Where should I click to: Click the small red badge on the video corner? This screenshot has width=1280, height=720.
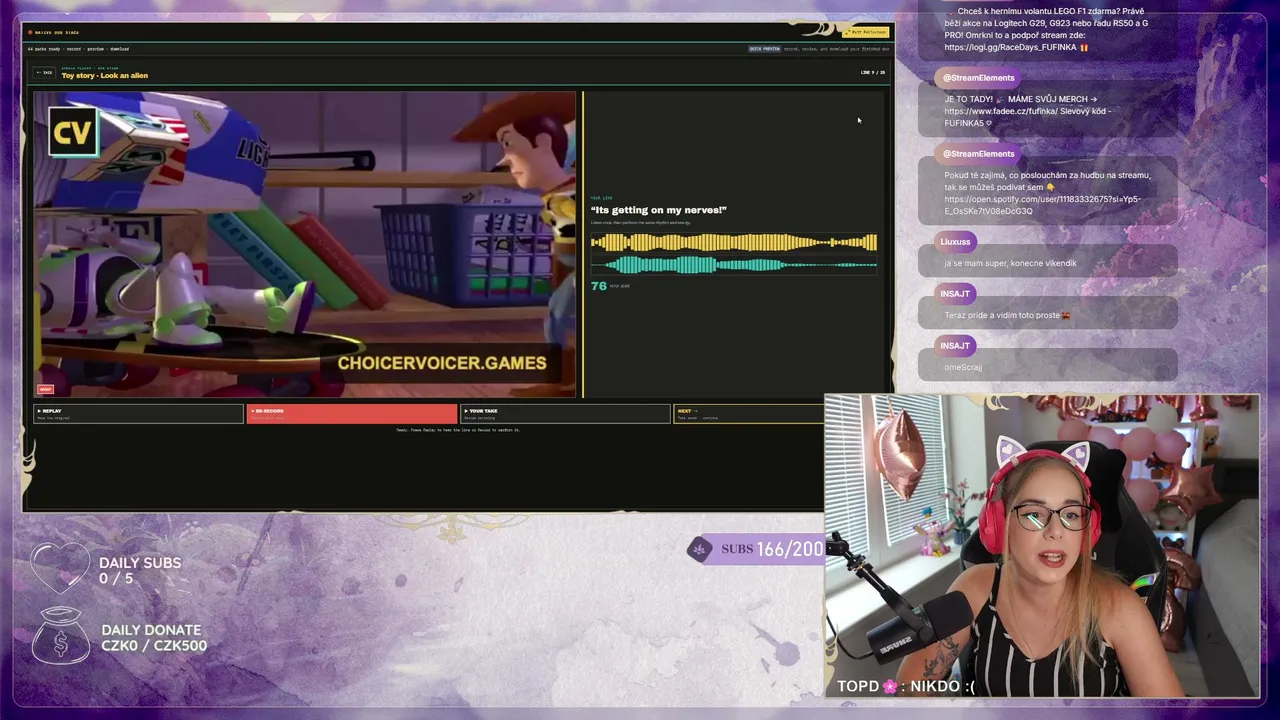(45, 389)
